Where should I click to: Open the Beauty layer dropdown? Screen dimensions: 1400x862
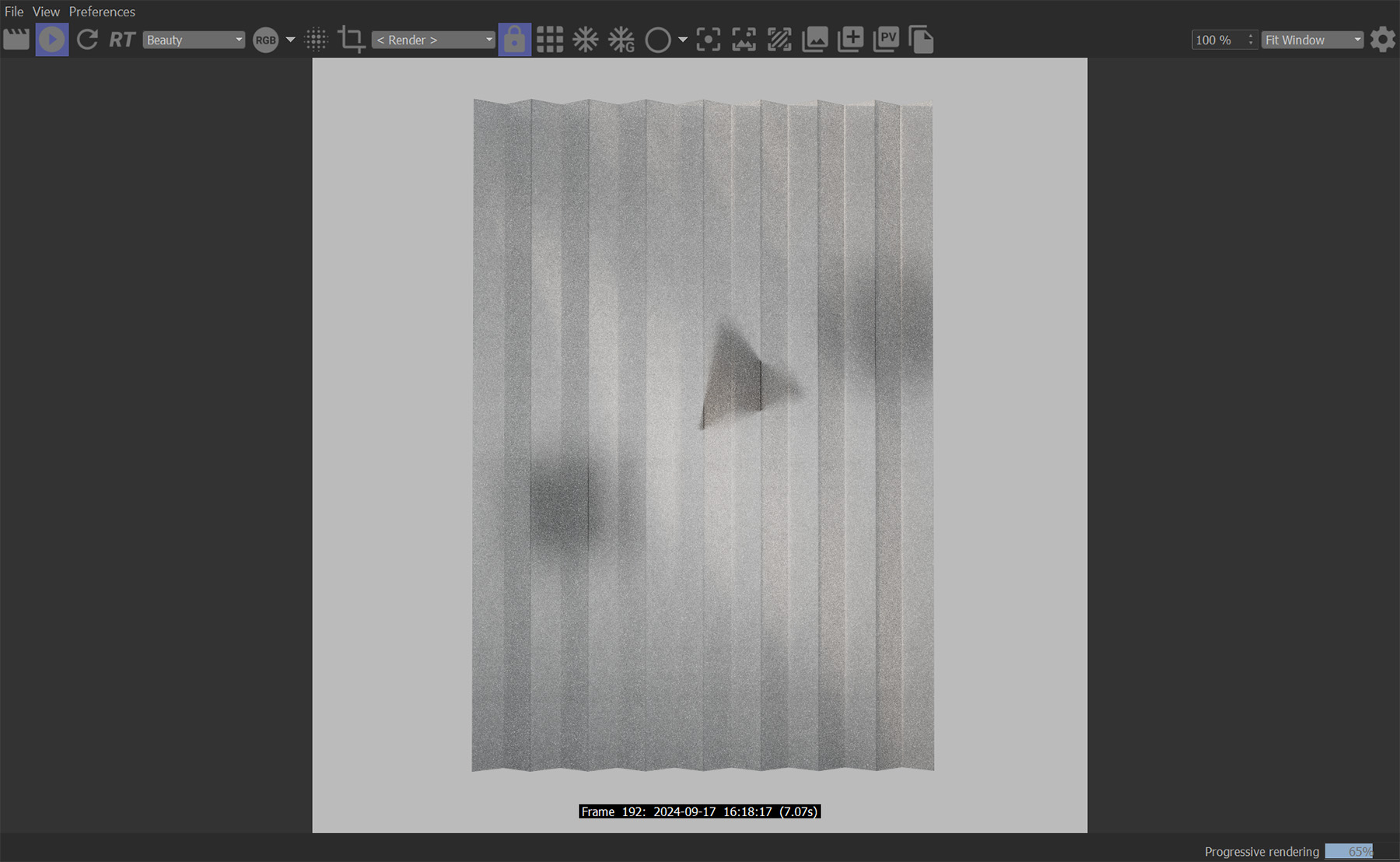click(x=193, y=39)
